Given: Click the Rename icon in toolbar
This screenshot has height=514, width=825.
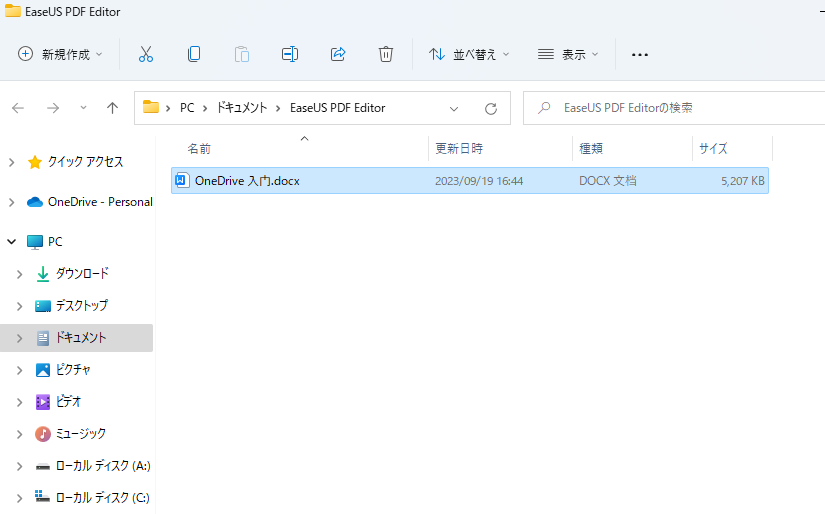Looking at the screenshot, I should tap(290, 54).
